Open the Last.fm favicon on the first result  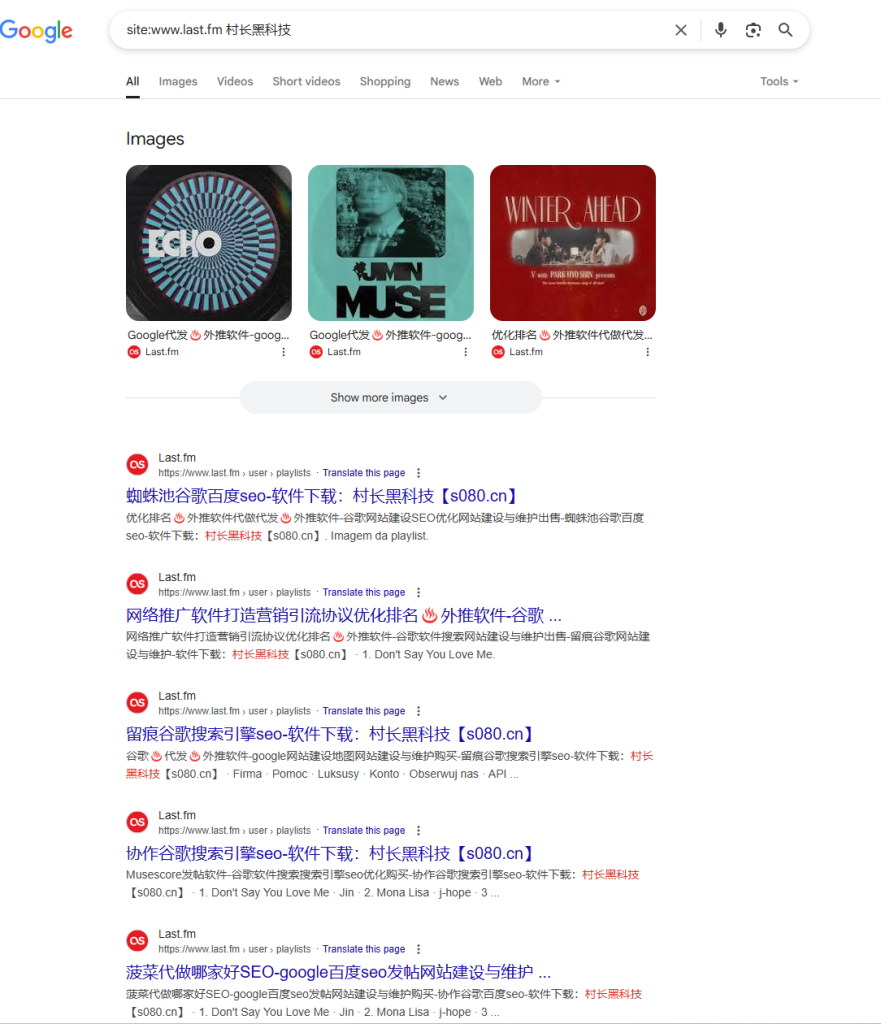pos(137,464)
